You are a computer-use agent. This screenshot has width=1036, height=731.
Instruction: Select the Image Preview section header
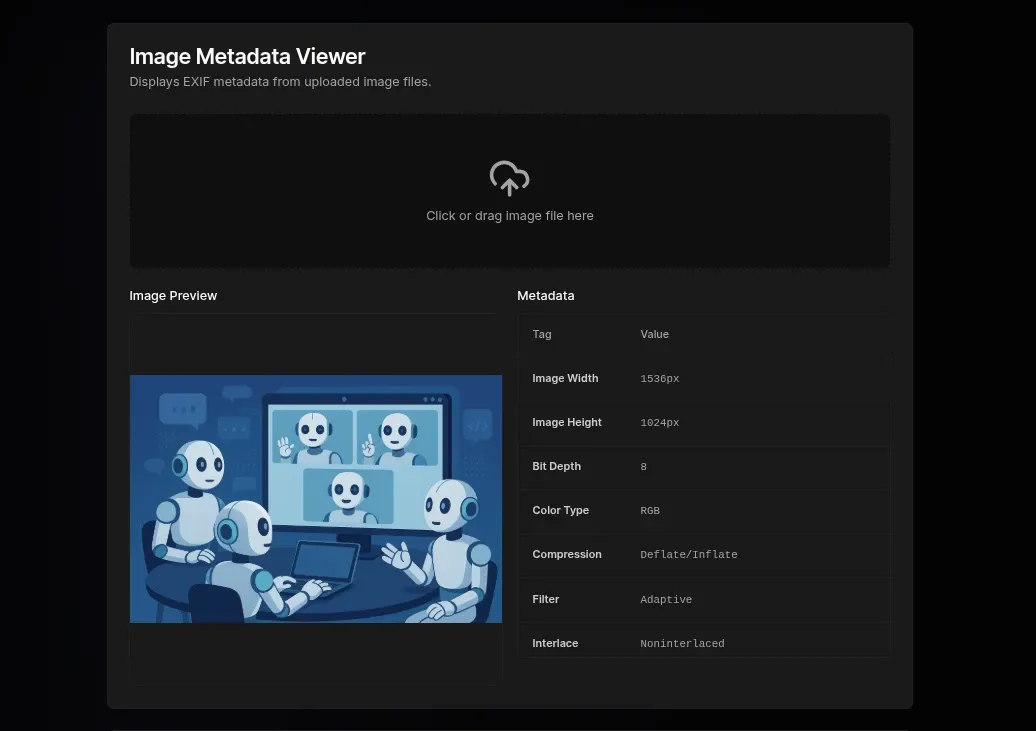173,295
